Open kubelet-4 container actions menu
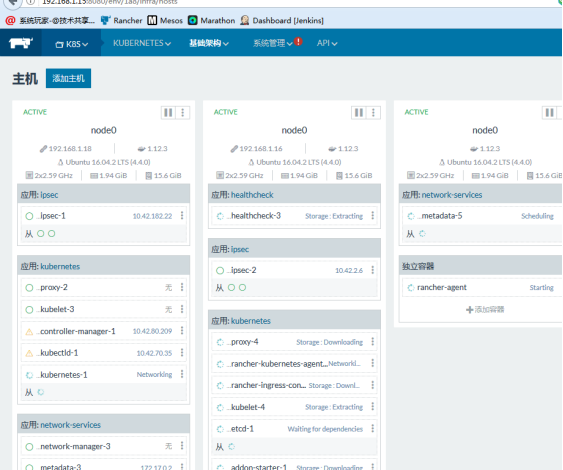The height and width of the screenshot is (470, 563). [x=373, y=407]
